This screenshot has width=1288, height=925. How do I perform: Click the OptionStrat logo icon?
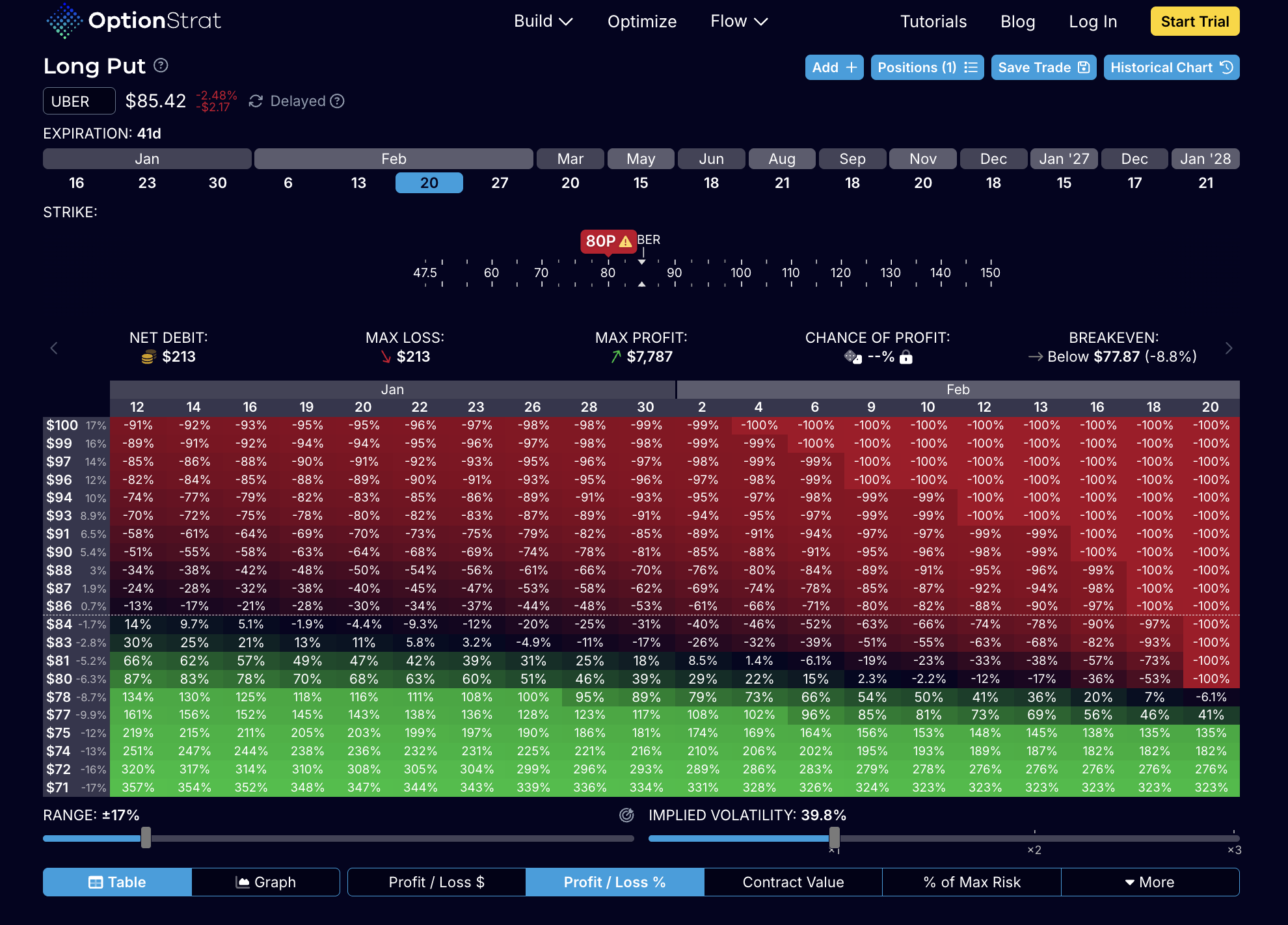click(x=63, y=21)
